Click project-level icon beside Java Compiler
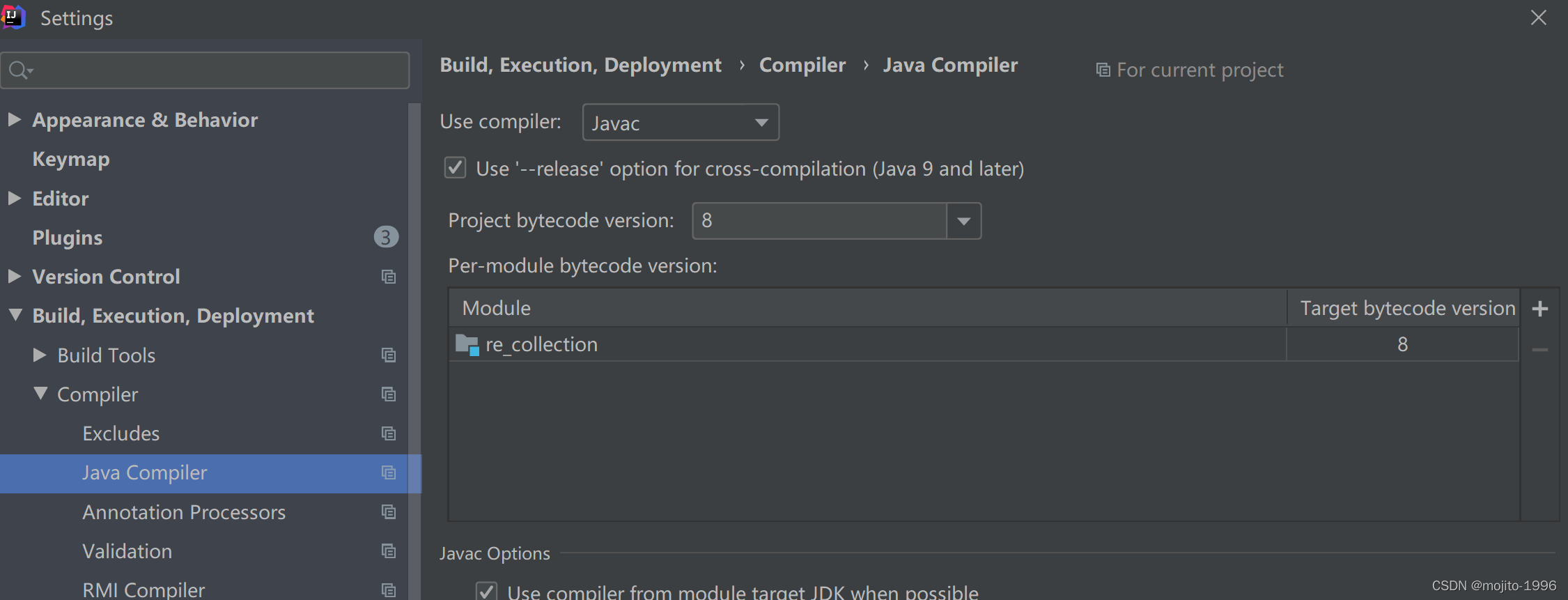This screenshot has width=1568, height=600. point(389,472)
